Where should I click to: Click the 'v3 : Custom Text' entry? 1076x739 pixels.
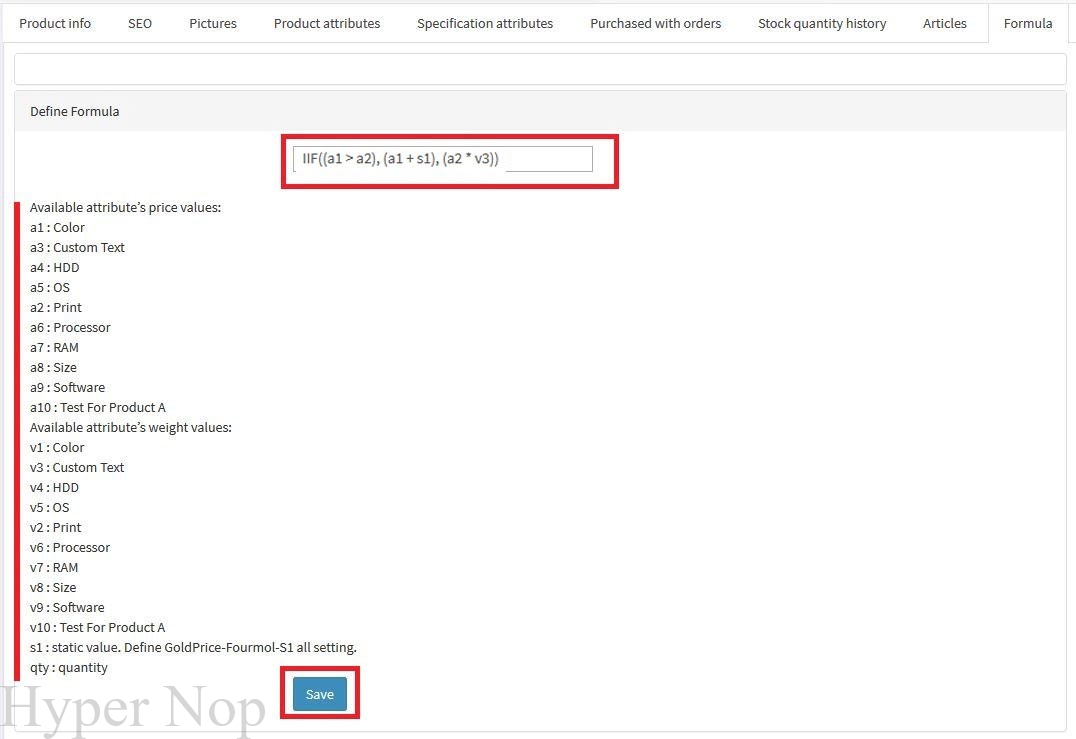77,467
